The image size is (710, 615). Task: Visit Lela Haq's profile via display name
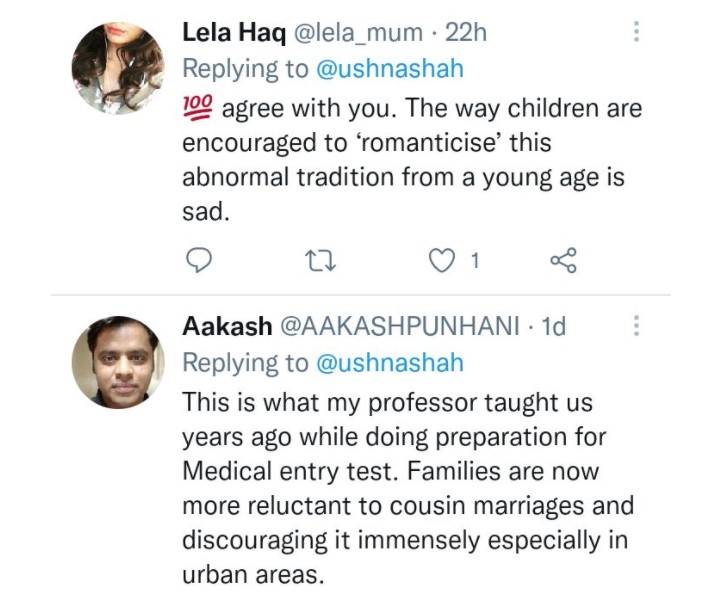234,33
